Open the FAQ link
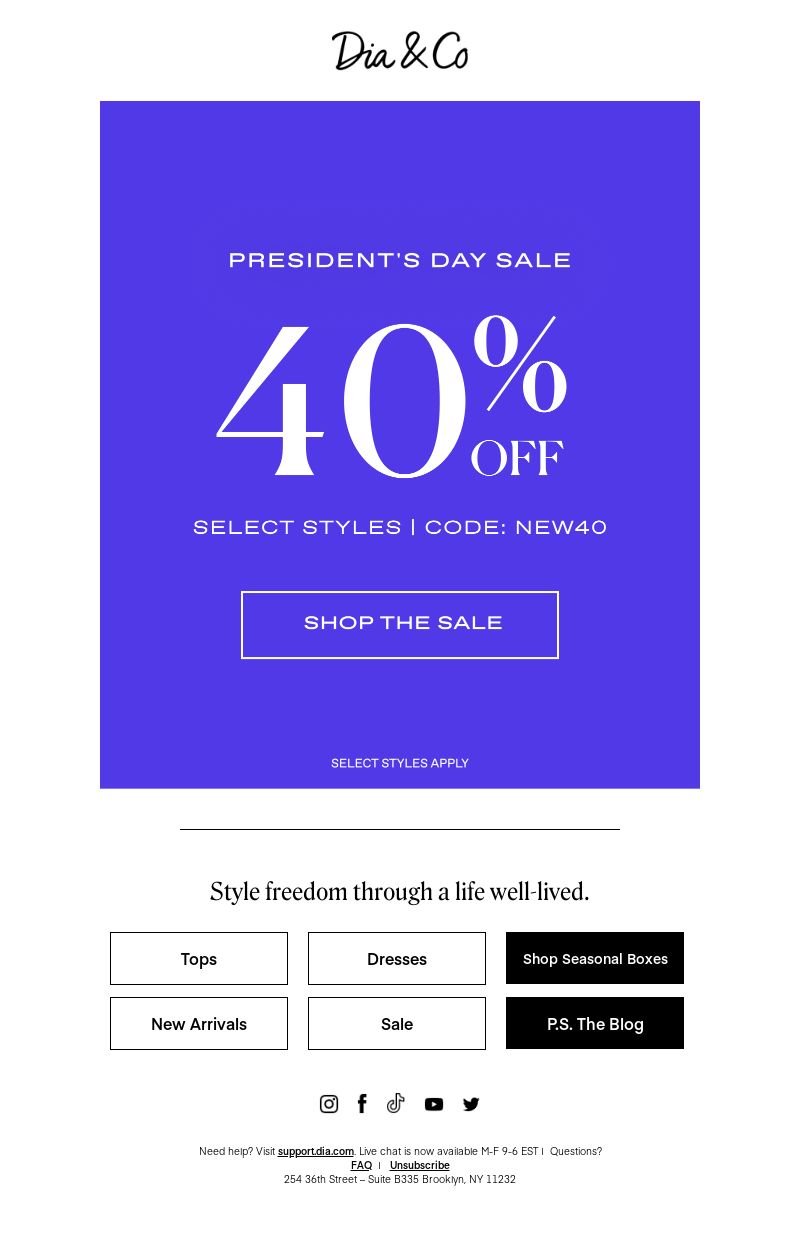 tap(361, 1165)
